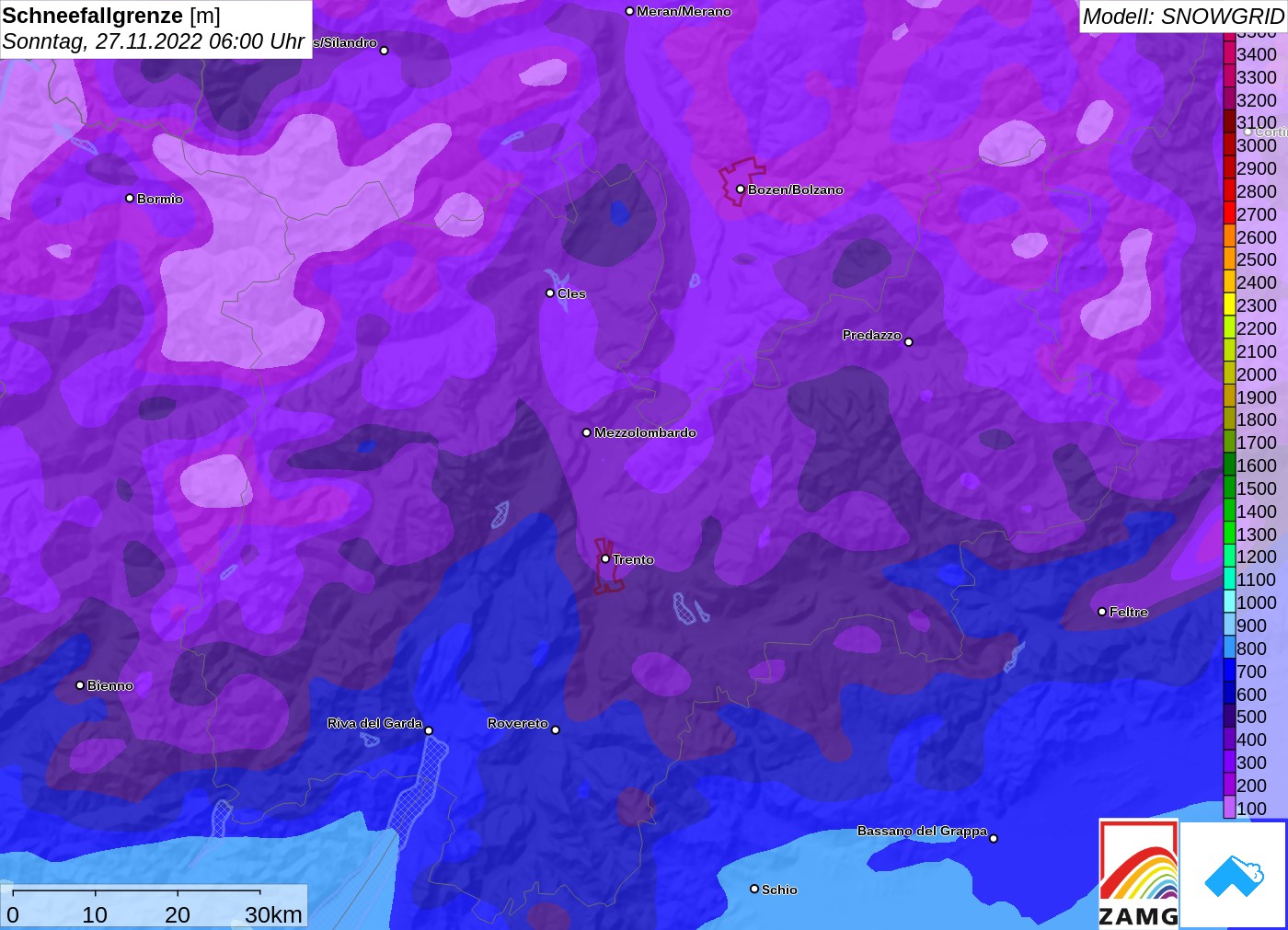
Task: Click the 800 m legend swatch
Action: tap(1229, 648)
